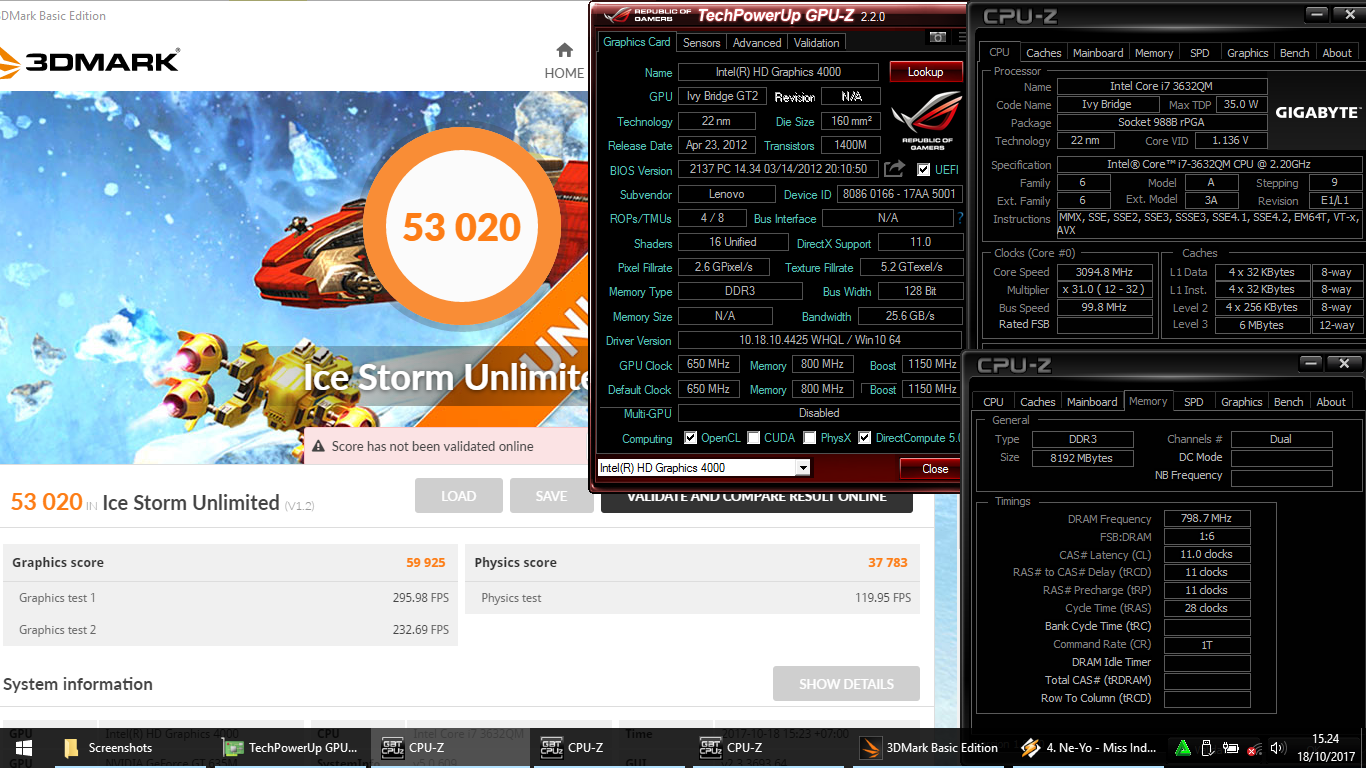This screenshot has width=1366, height=768.
Task: Toggle the DirectCompute checkbox
Action: [x=865, y=438]
